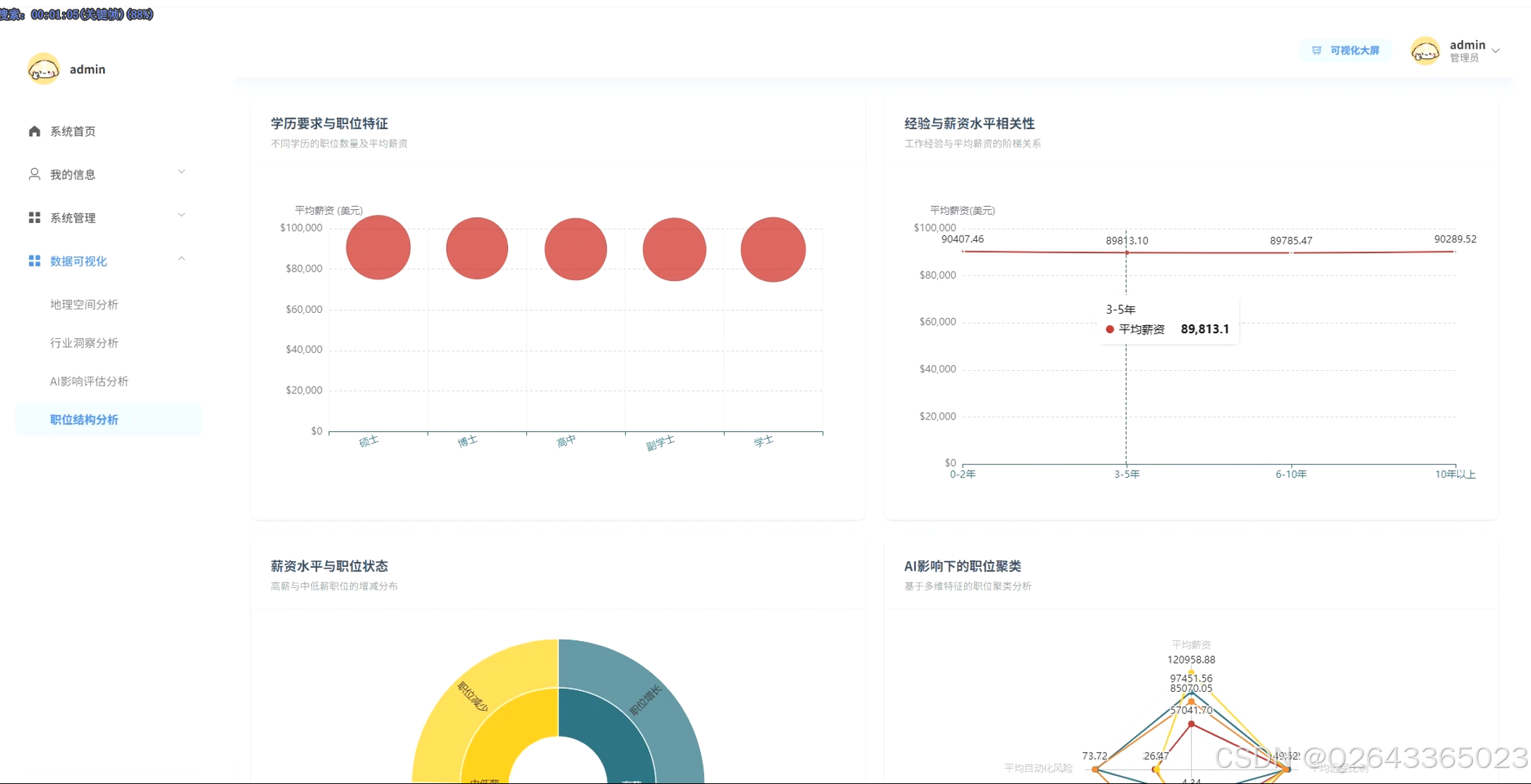Click the grid icon beside 数据可视化

coord(34,261)
